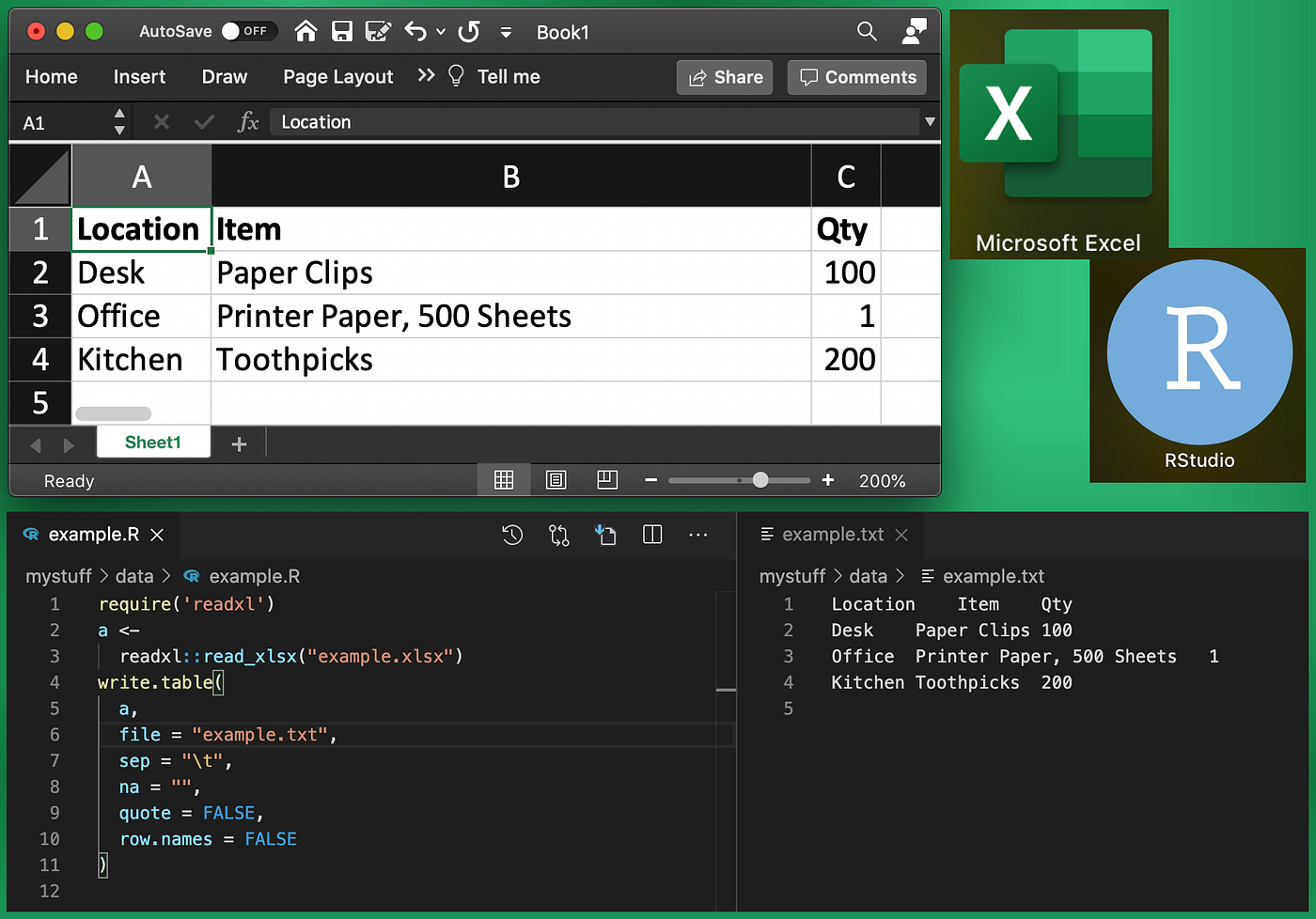
Task: Click the 200% zoom level text
Action: [x=883, y=481]
